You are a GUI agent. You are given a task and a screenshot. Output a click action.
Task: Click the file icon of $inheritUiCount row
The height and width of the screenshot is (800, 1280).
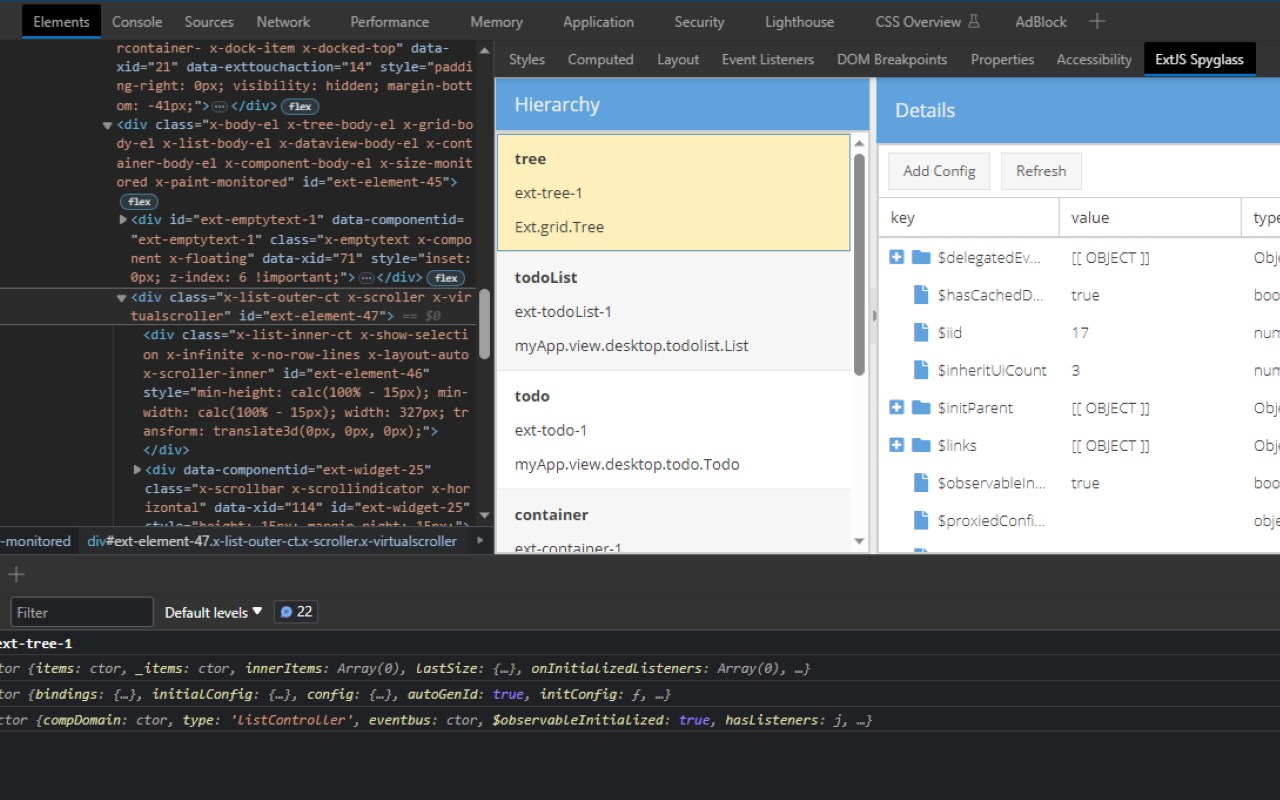click(921, 370)
